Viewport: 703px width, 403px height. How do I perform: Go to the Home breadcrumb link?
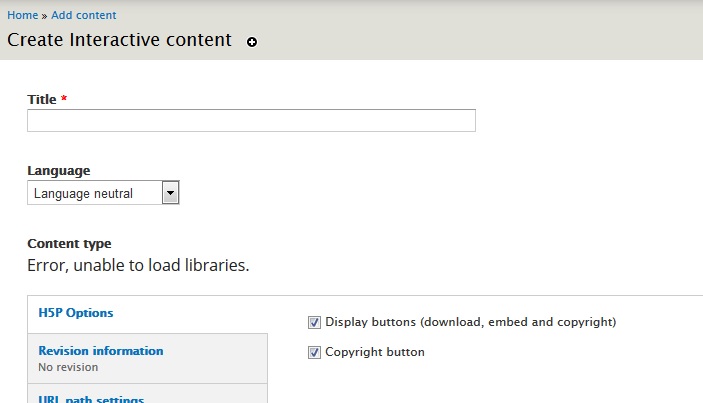pos(22,15)
